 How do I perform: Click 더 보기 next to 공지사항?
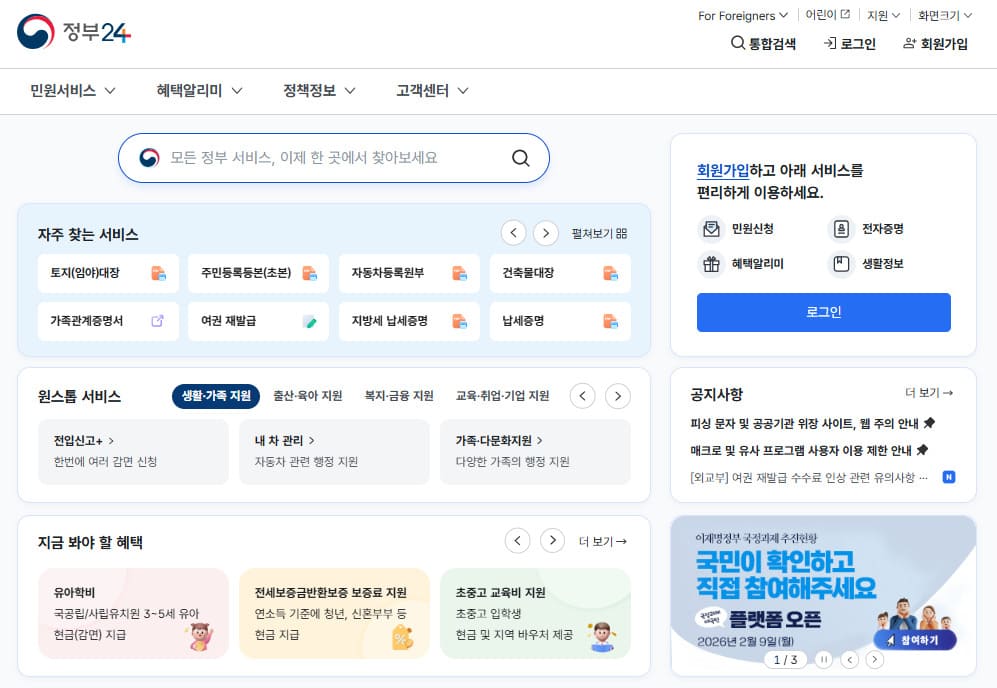coord(928,394)
